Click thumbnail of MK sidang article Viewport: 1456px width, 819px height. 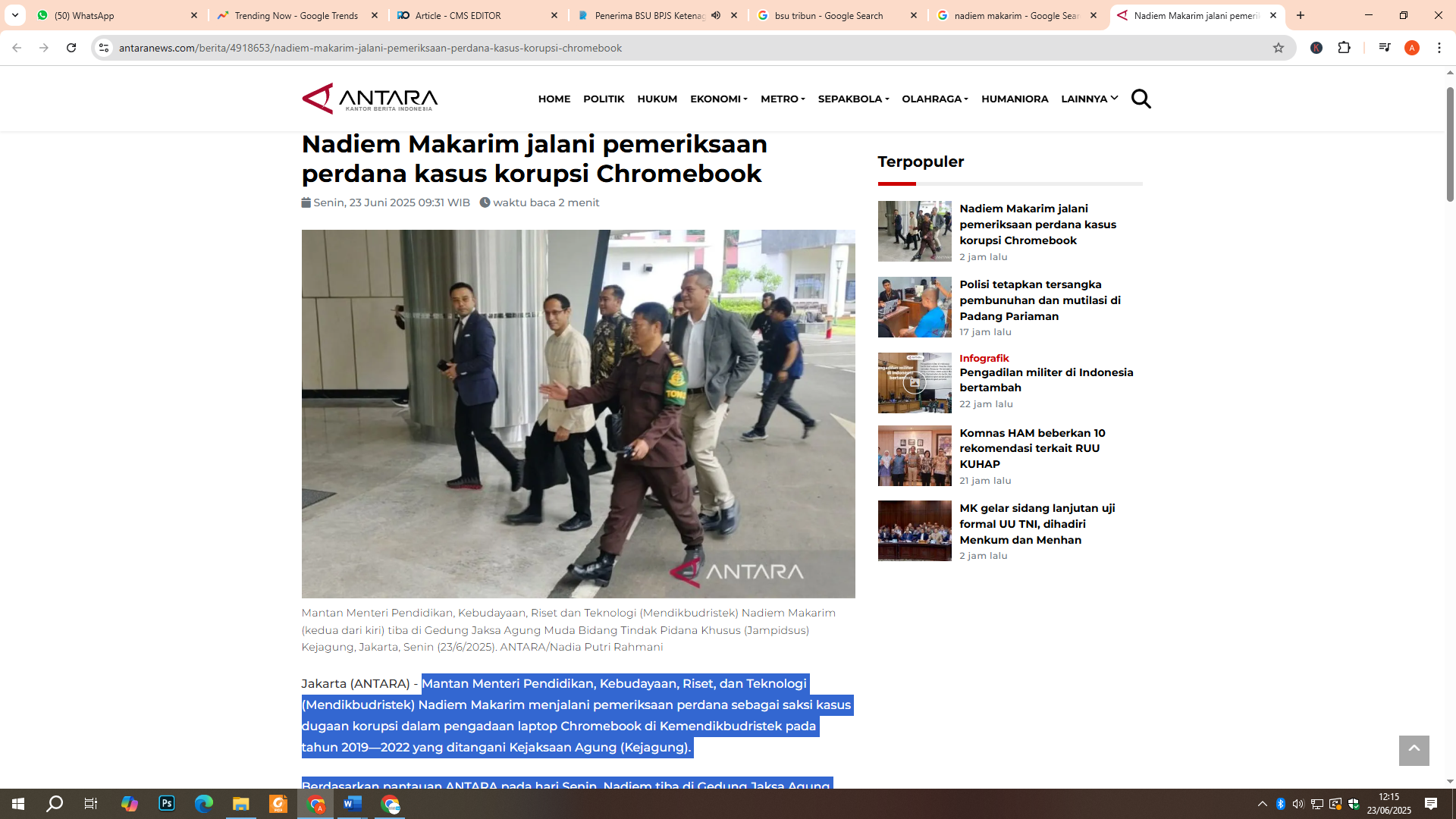(x=915, y=531)
